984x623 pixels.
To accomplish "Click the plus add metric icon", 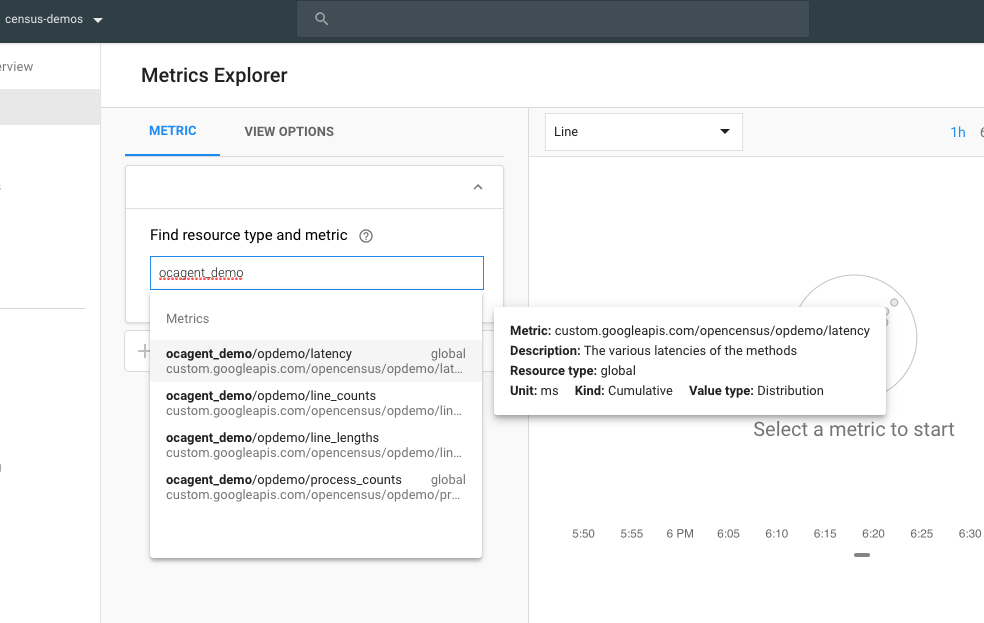I will (x=143, y=351).
